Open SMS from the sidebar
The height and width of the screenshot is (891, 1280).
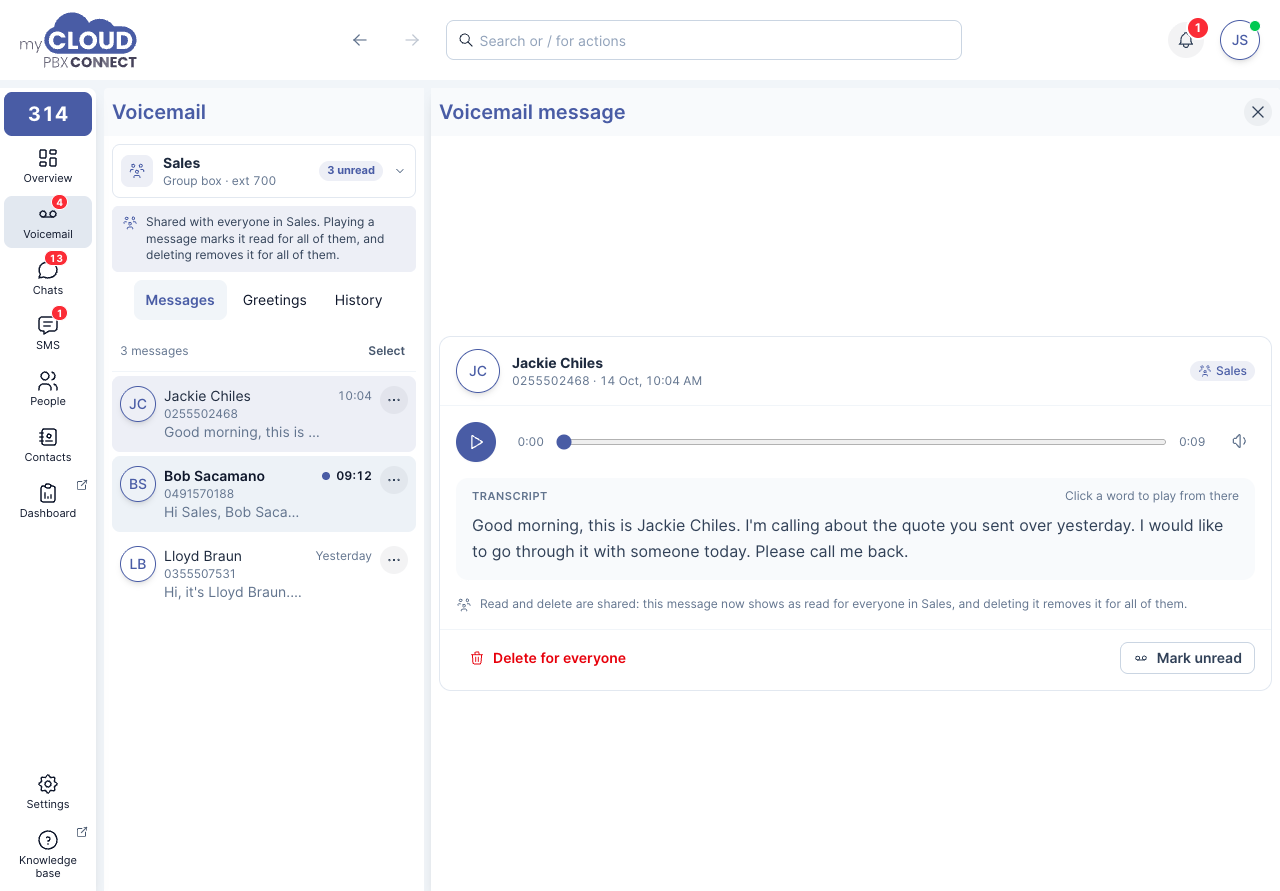[48, 333]
